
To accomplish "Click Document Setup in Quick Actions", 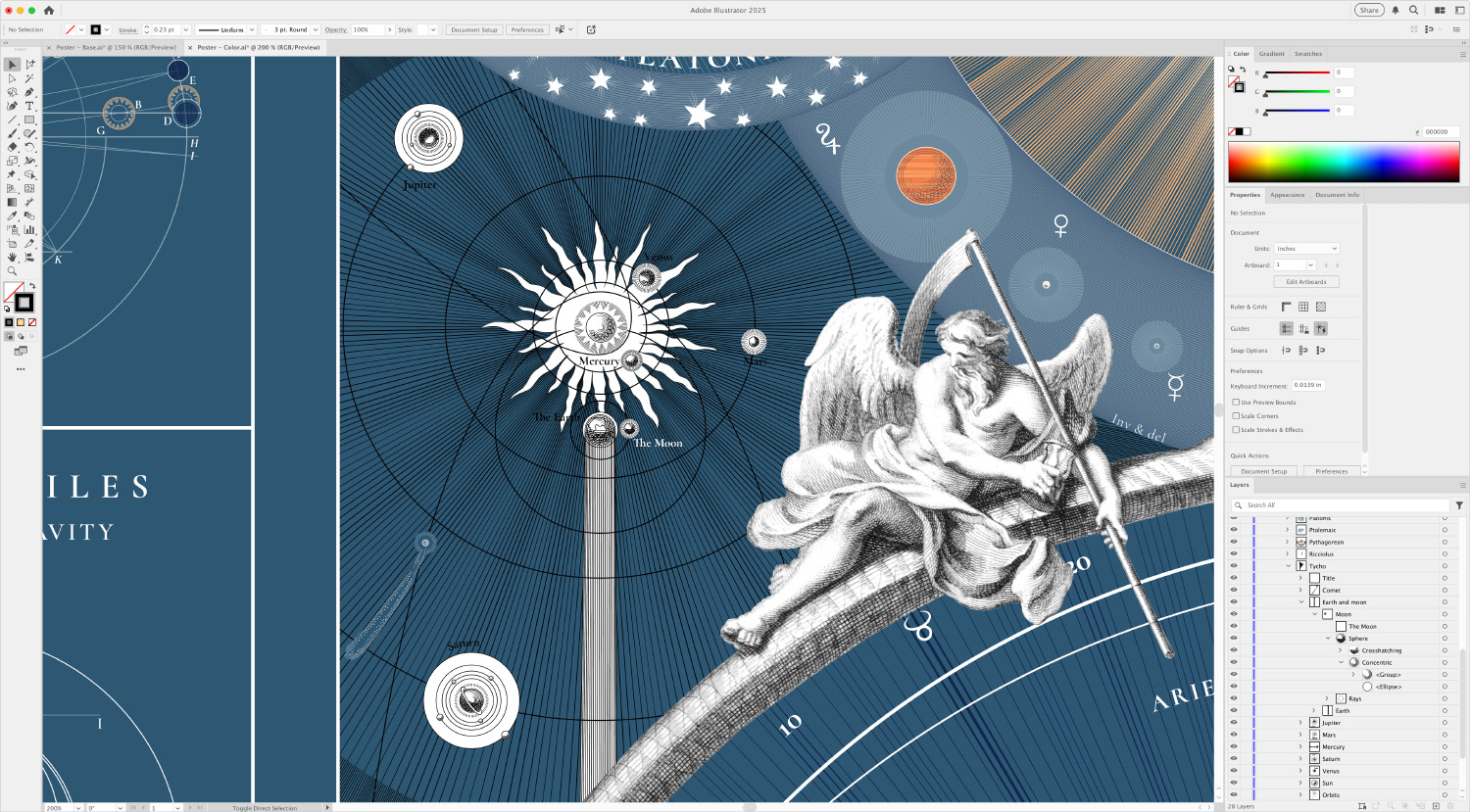I will coord(1264,471).
